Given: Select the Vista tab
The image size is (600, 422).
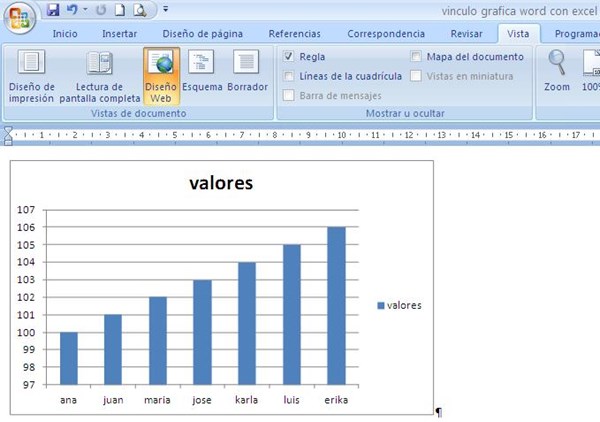Looking at the screenshot, I should (518, 34).
